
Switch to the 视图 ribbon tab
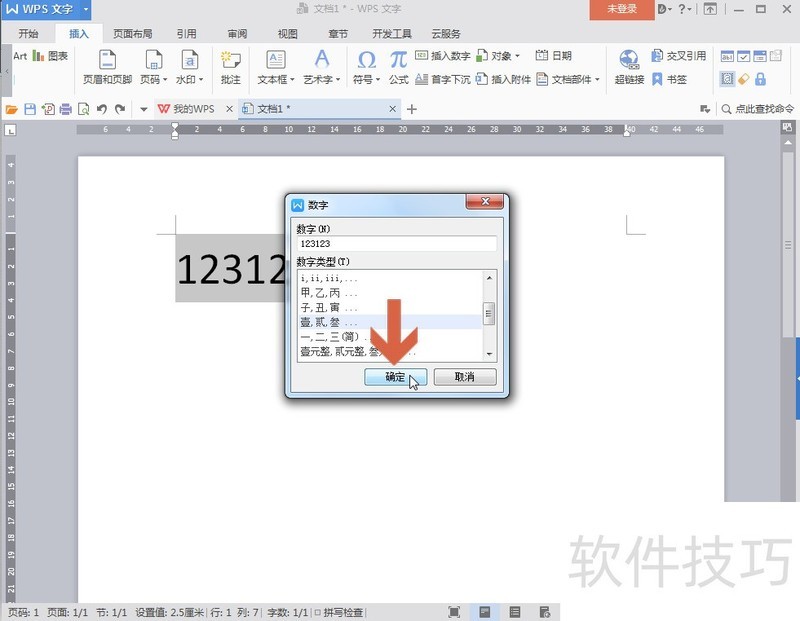click(287, 34)
